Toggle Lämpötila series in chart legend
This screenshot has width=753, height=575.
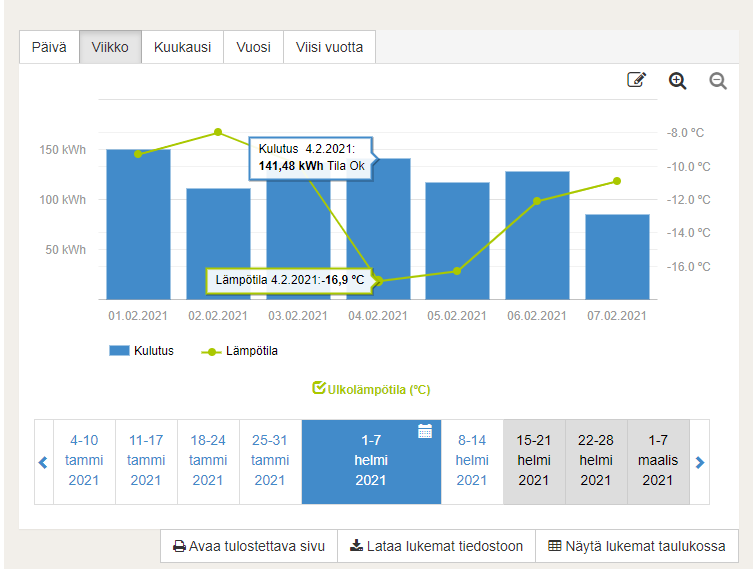240,351
